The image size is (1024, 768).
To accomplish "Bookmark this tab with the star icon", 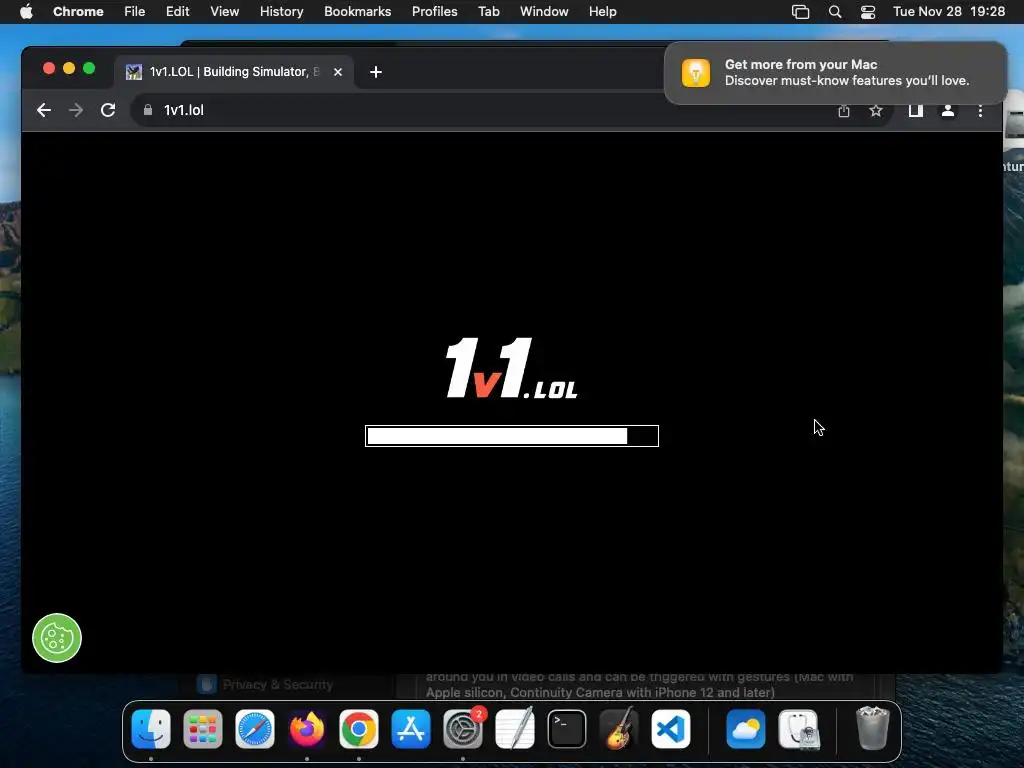I will pos(876,111).
